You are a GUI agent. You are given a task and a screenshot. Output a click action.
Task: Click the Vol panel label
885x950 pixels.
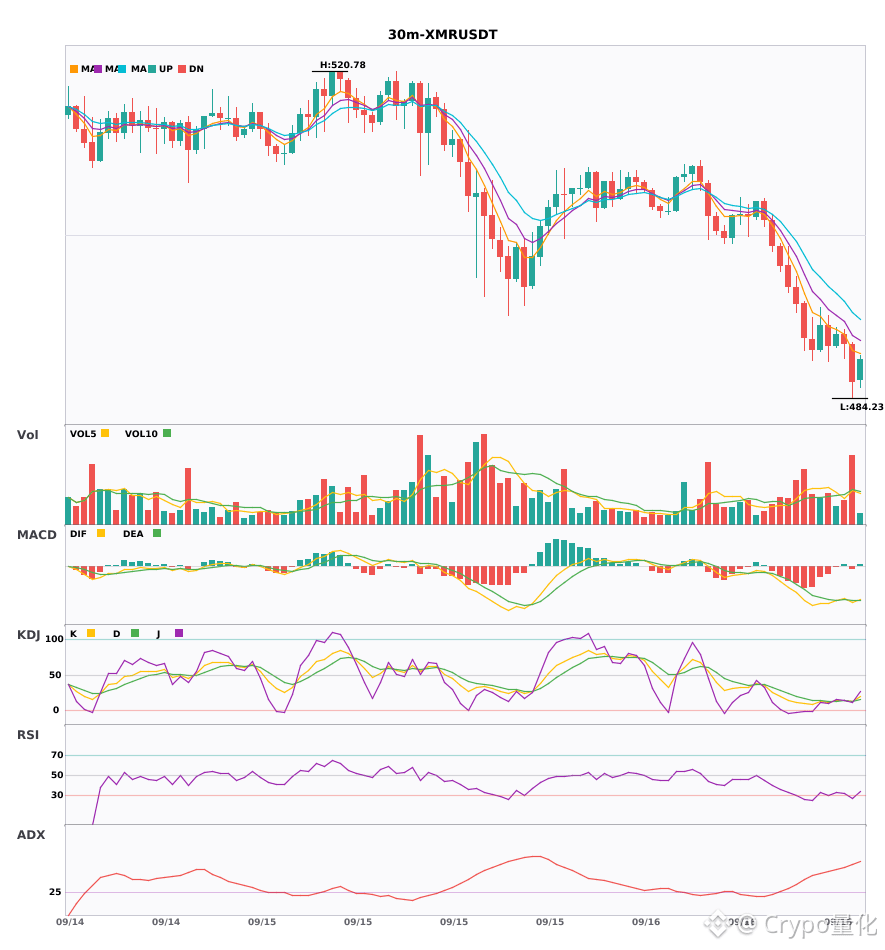pos(27,435)
